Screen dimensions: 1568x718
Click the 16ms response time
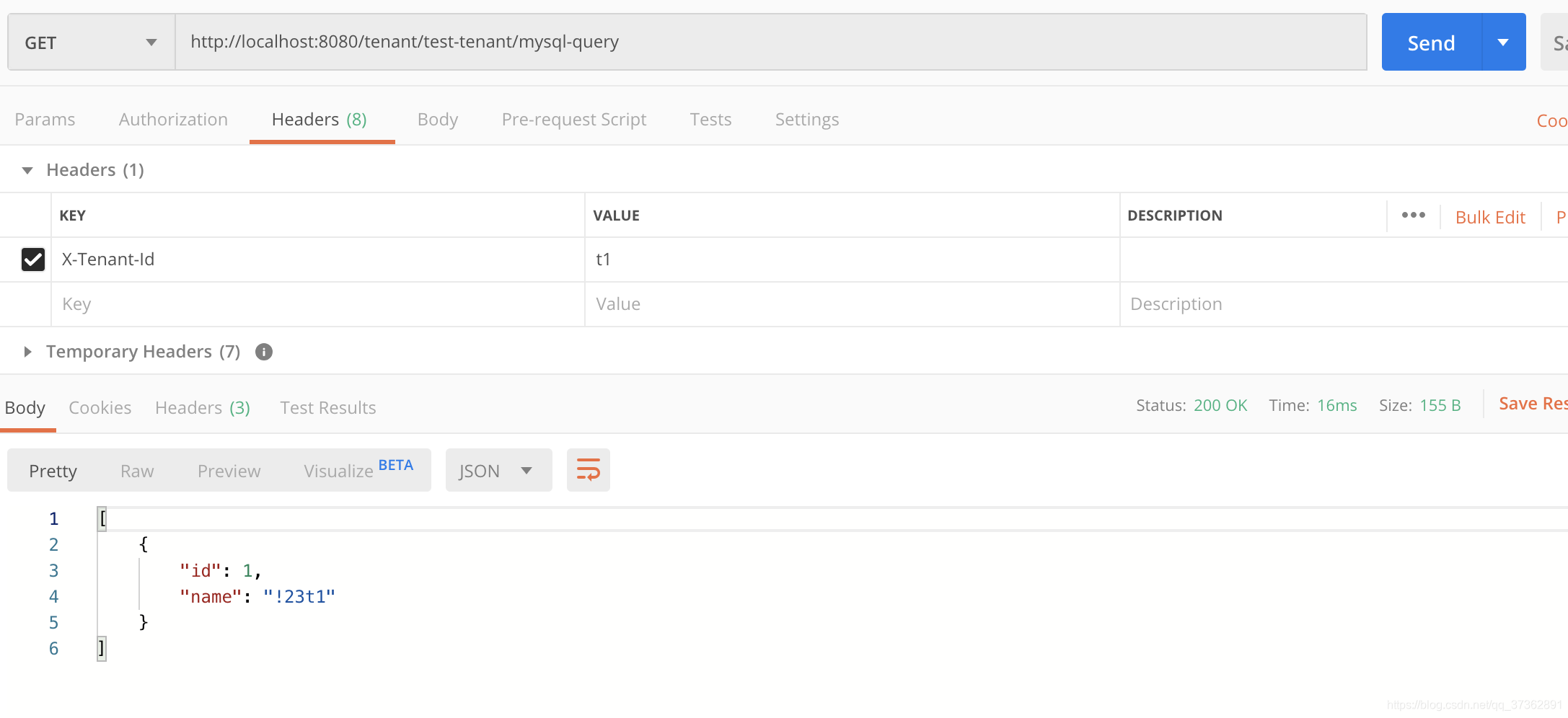pos(1337,405)
